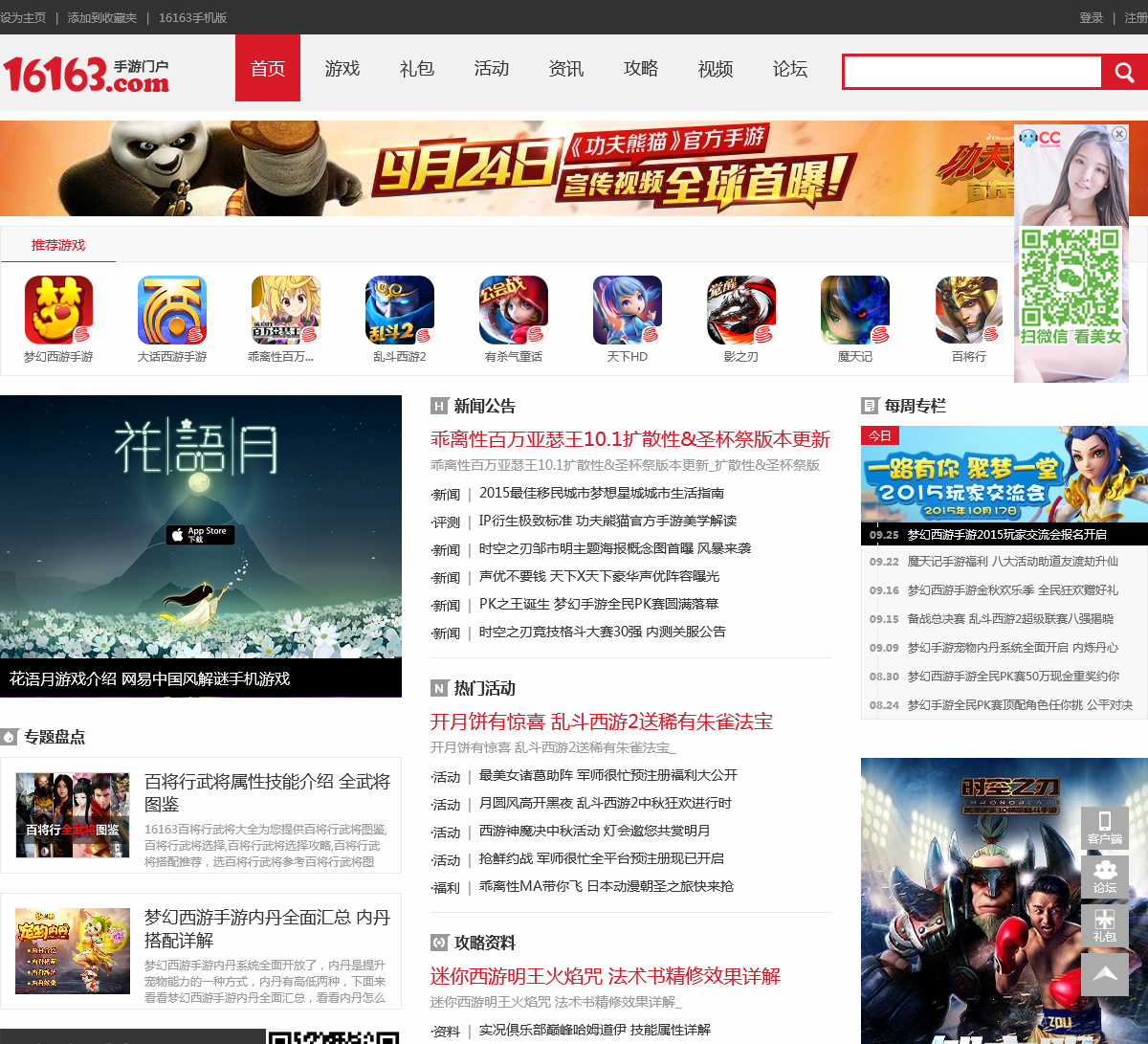This screenshot has width=1148, height=1044.
Task: Open 福利 item 乖离性MA带你飞
Action: [607, 886]
